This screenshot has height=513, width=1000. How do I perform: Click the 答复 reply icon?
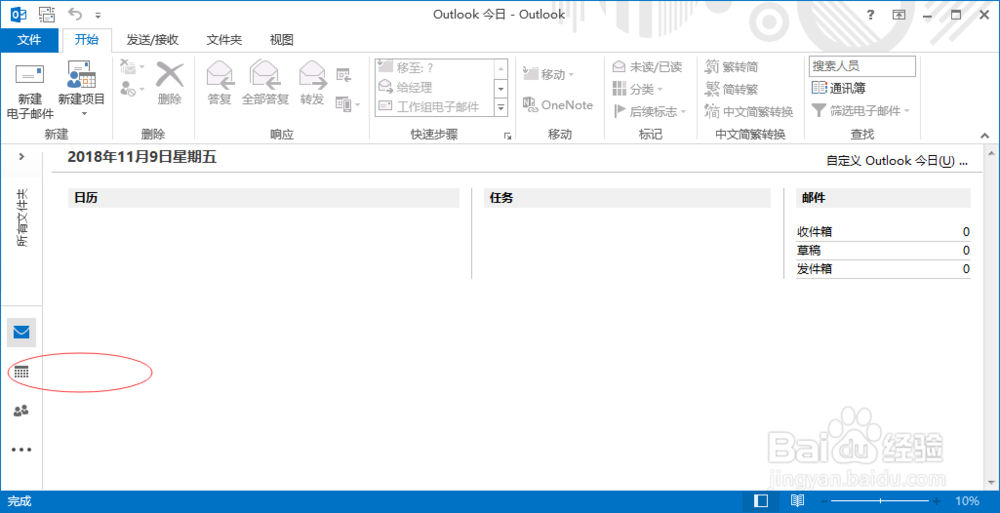219,83
